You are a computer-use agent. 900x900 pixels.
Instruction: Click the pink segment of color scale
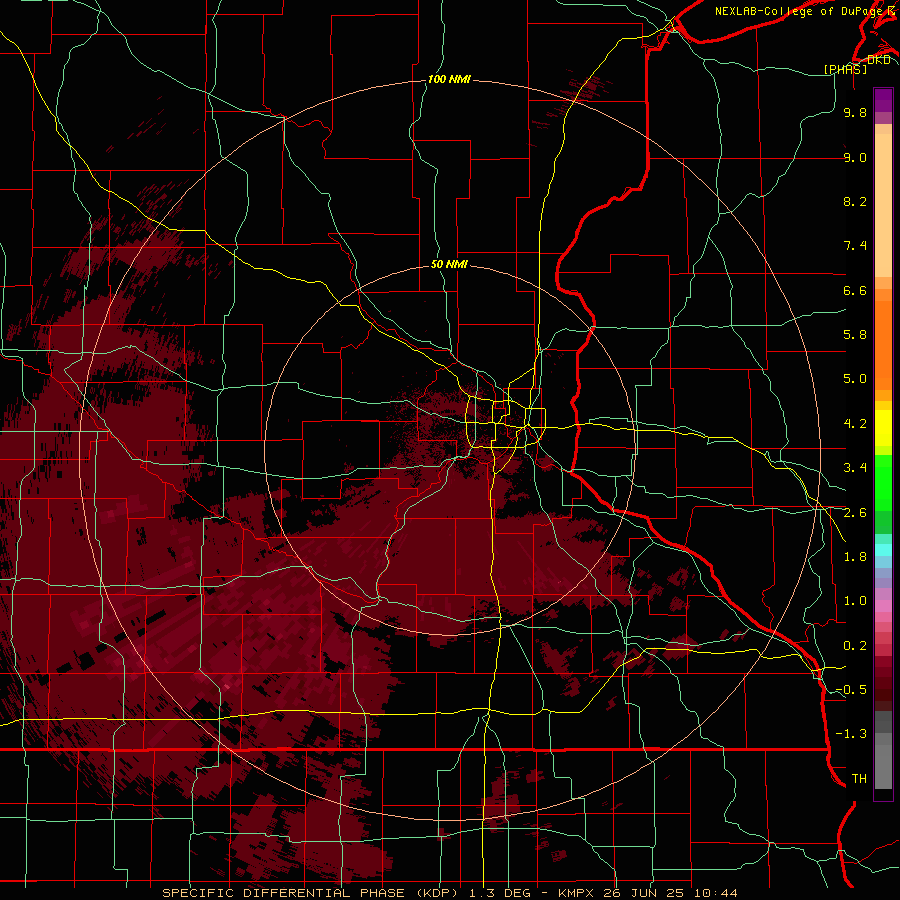883,606
